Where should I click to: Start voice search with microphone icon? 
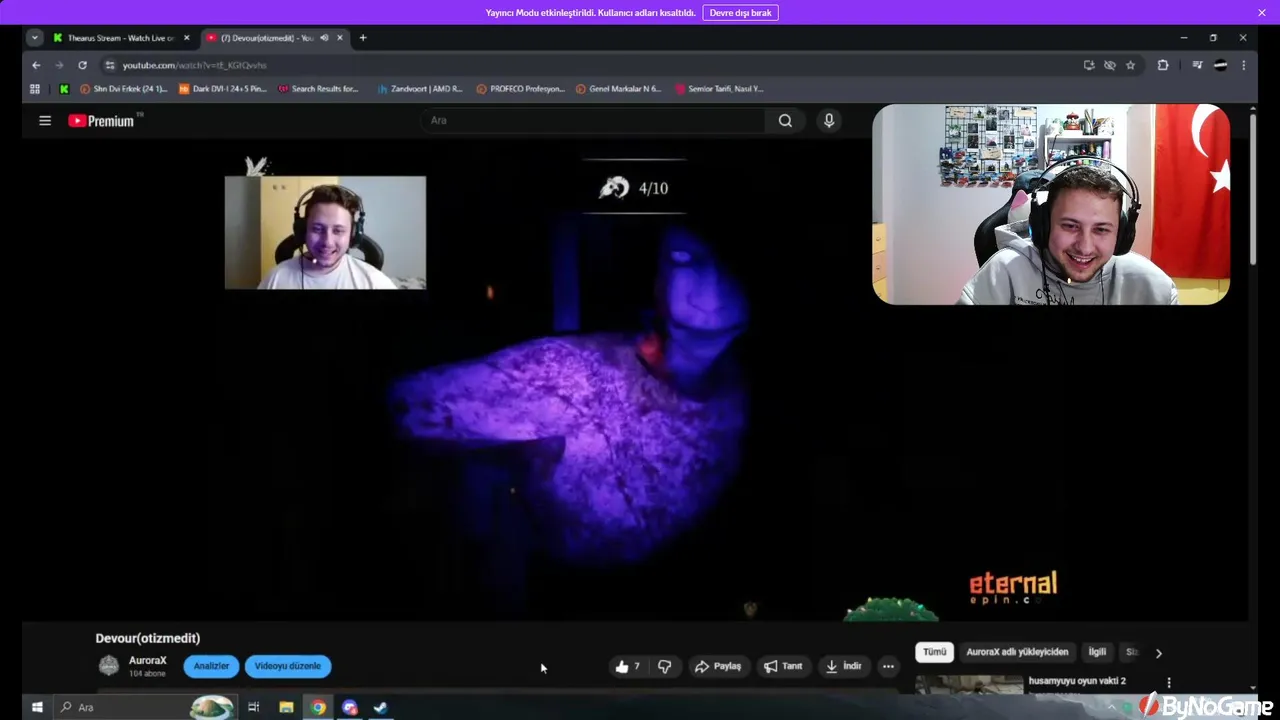tap(828, 120)
